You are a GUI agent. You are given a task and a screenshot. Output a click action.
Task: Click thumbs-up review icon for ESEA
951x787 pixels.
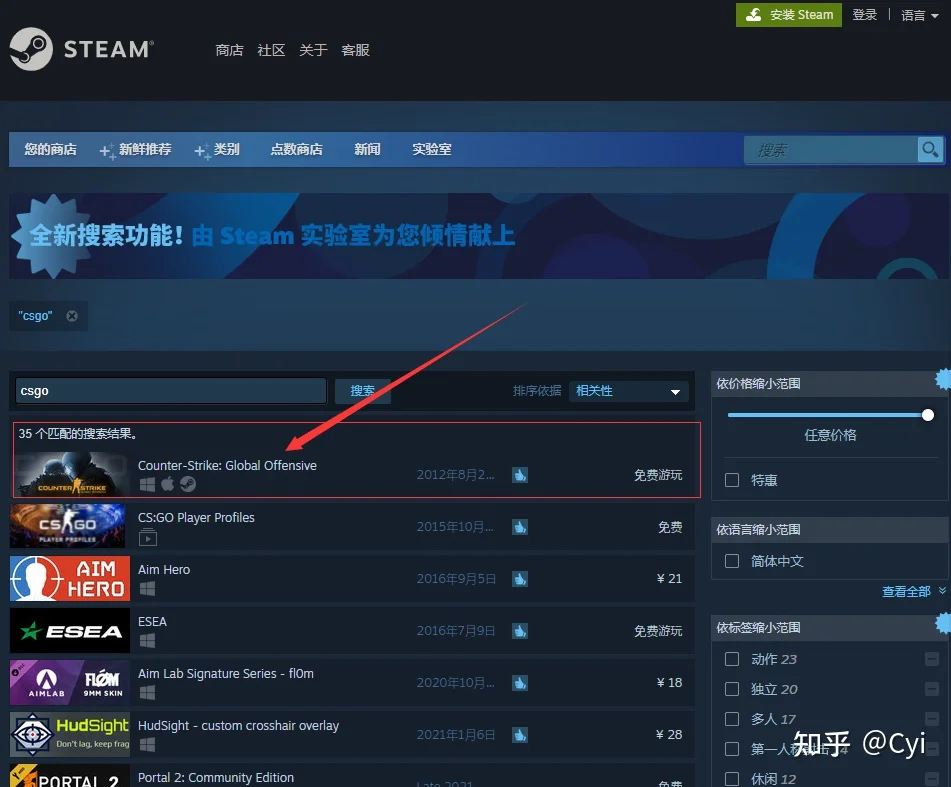coord(520,631)
